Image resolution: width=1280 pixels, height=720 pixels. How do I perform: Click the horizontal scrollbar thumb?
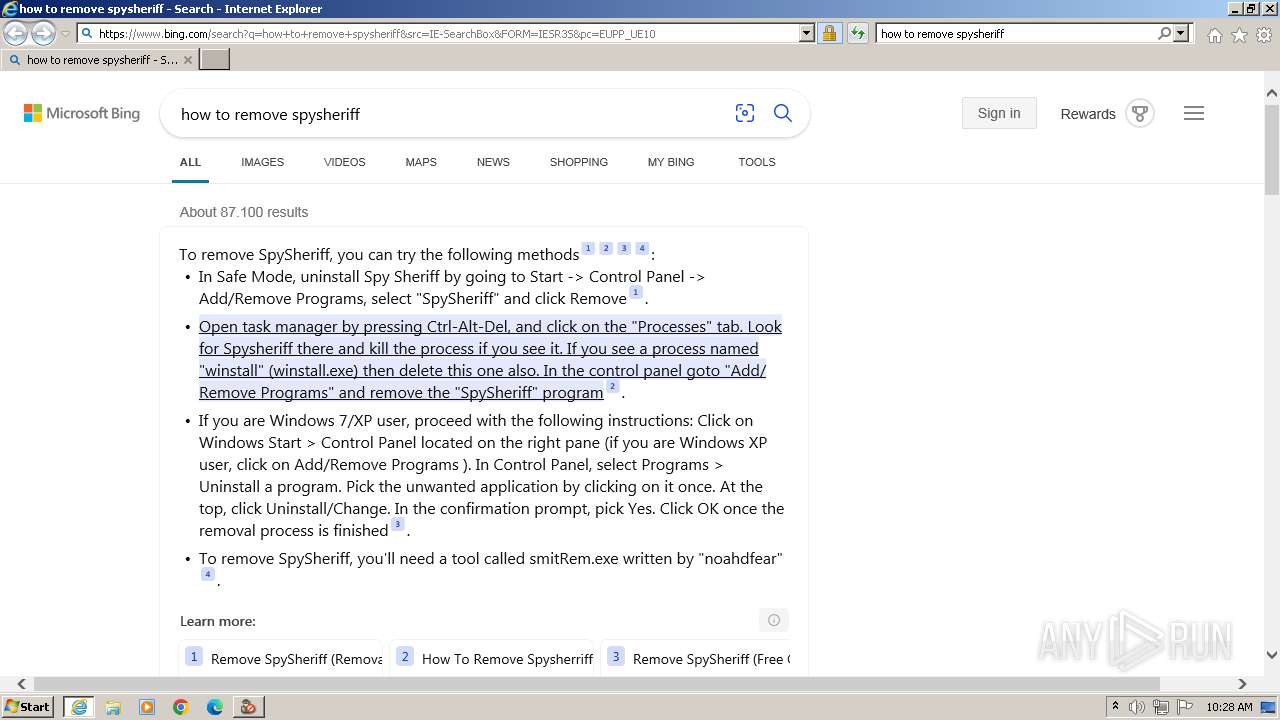[597, 684]
